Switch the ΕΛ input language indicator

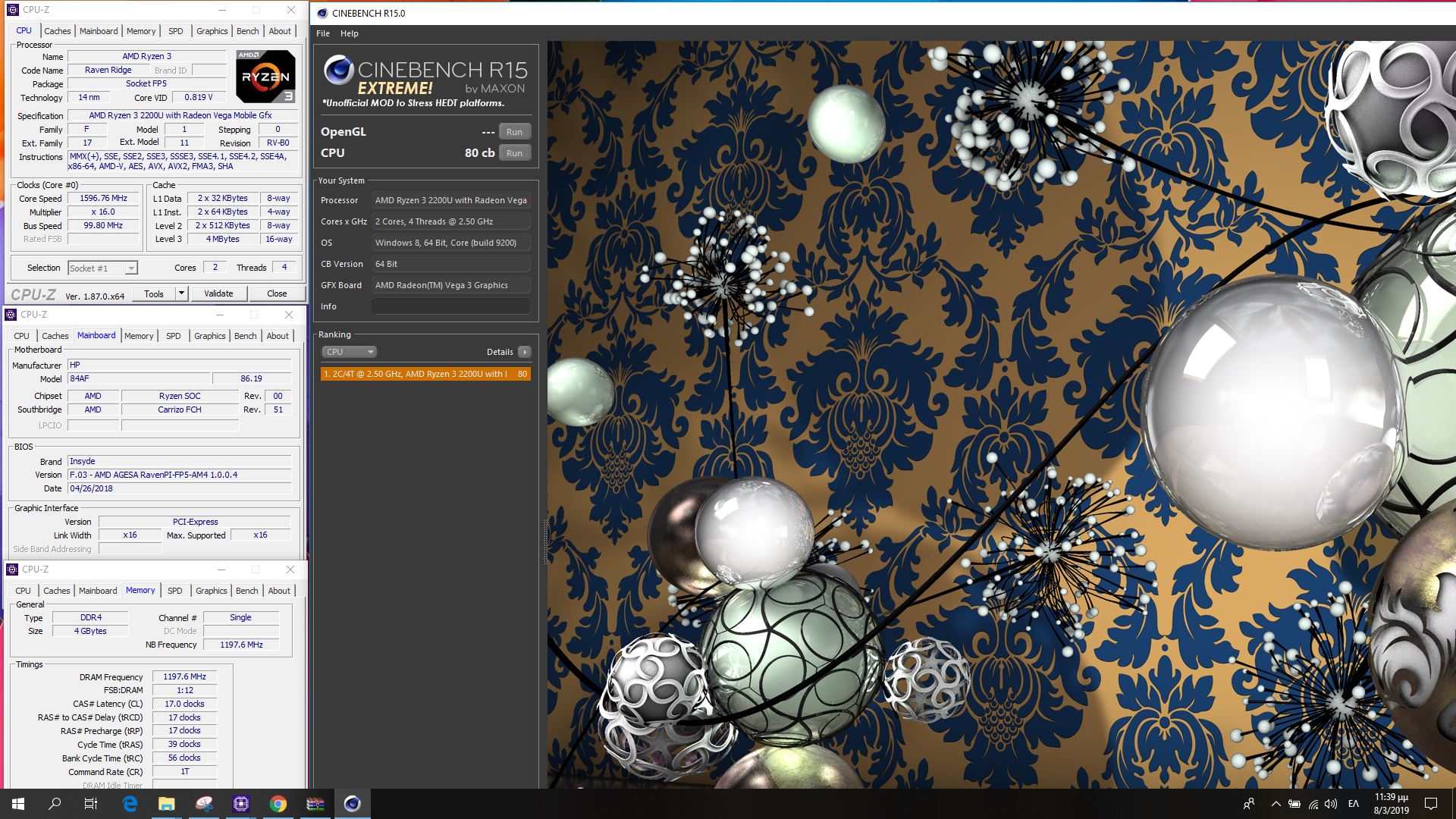pos(1354,804)
